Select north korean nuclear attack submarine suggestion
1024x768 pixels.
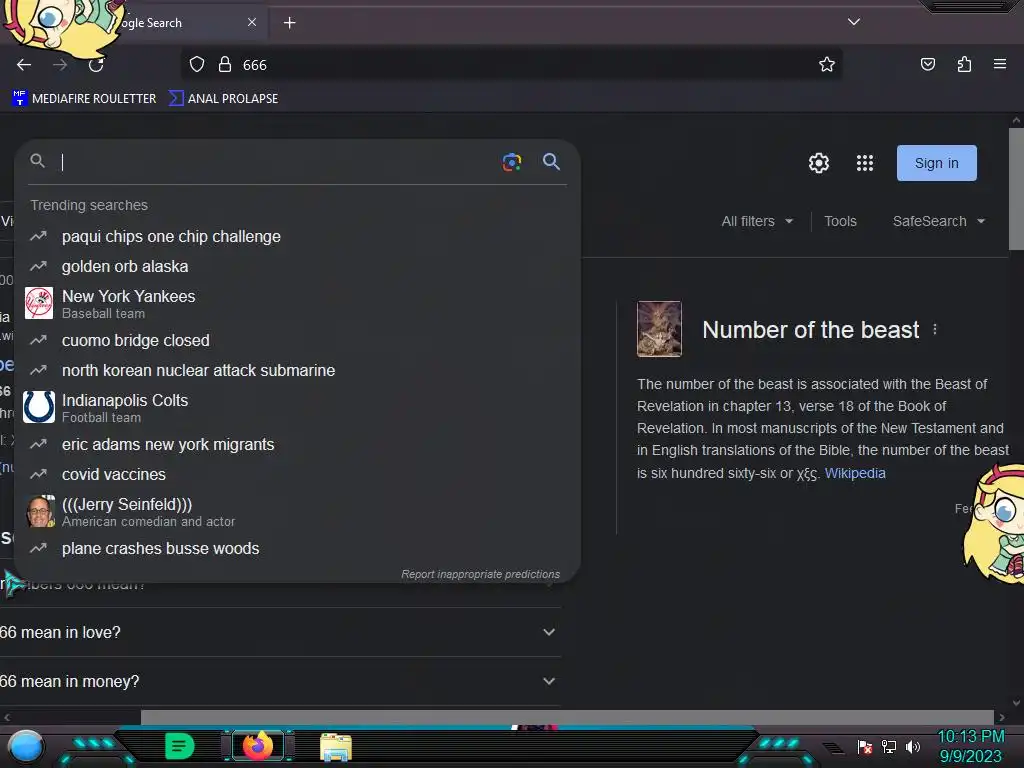pyautogui.click(x=297, y=370)
